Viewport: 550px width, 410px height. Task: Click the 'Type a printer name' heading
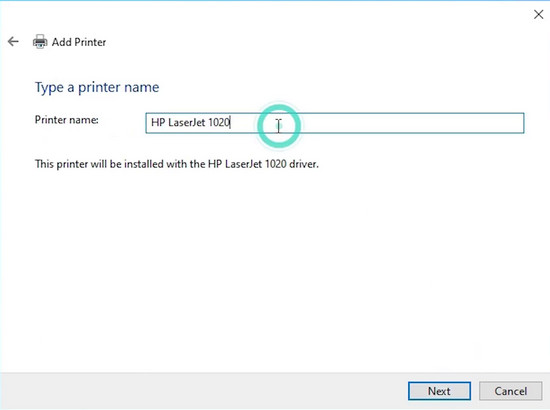pyautogui.click(x=97, y=87)
